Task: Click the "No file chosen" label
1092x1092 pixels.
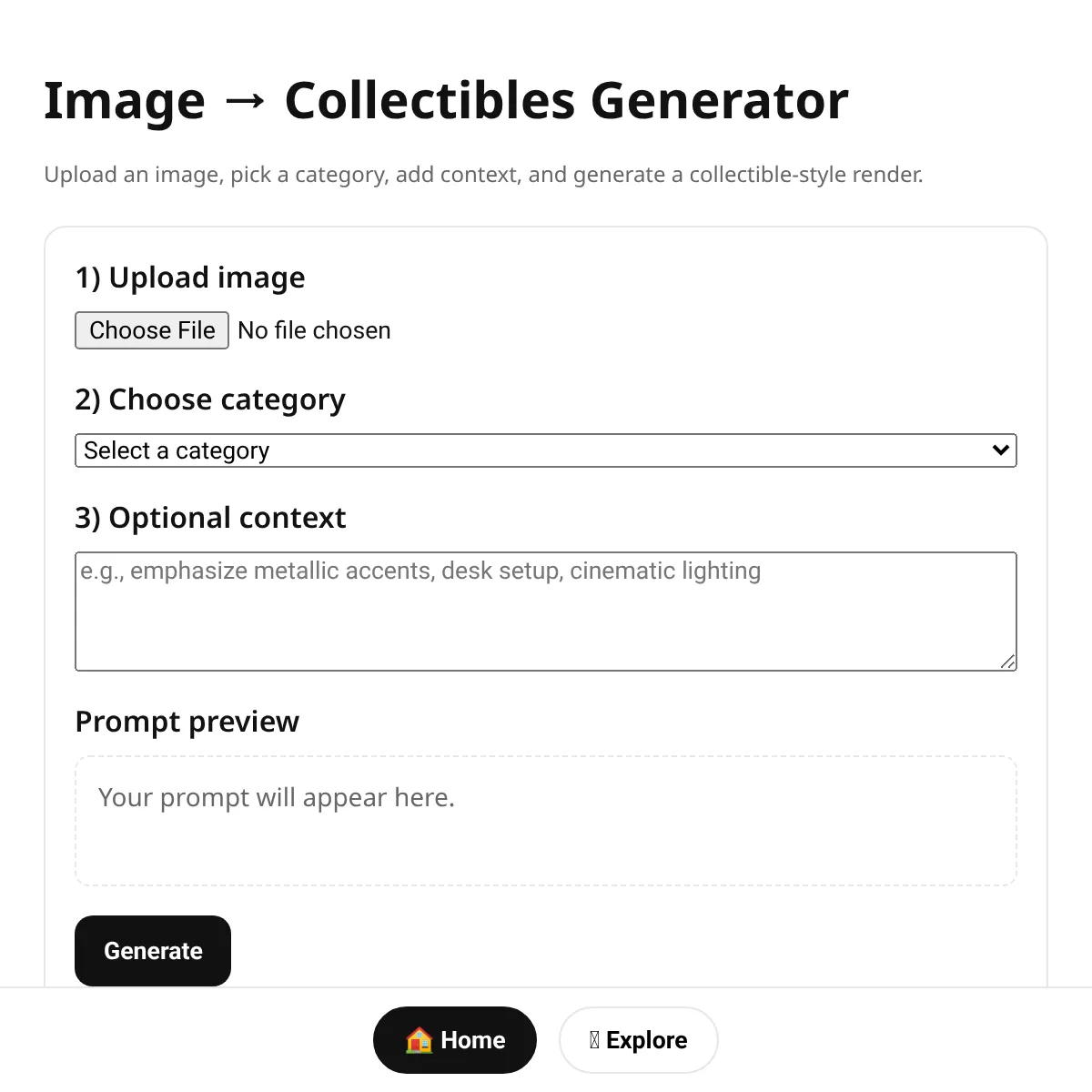Action: coord(314,330)
